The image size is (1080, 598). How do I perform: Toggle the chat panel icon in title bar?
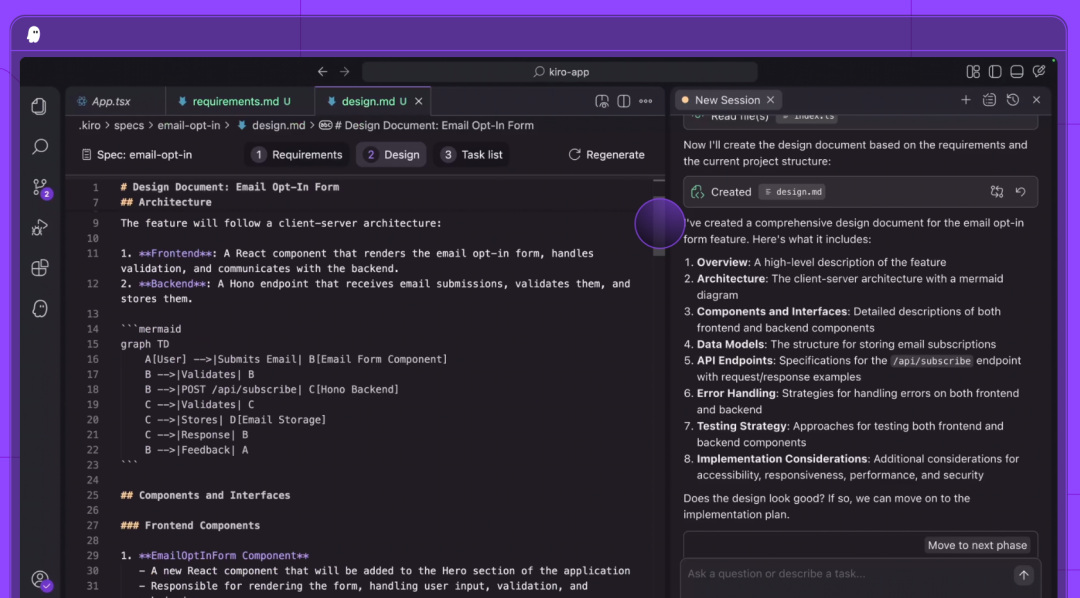pos(1039,71)
